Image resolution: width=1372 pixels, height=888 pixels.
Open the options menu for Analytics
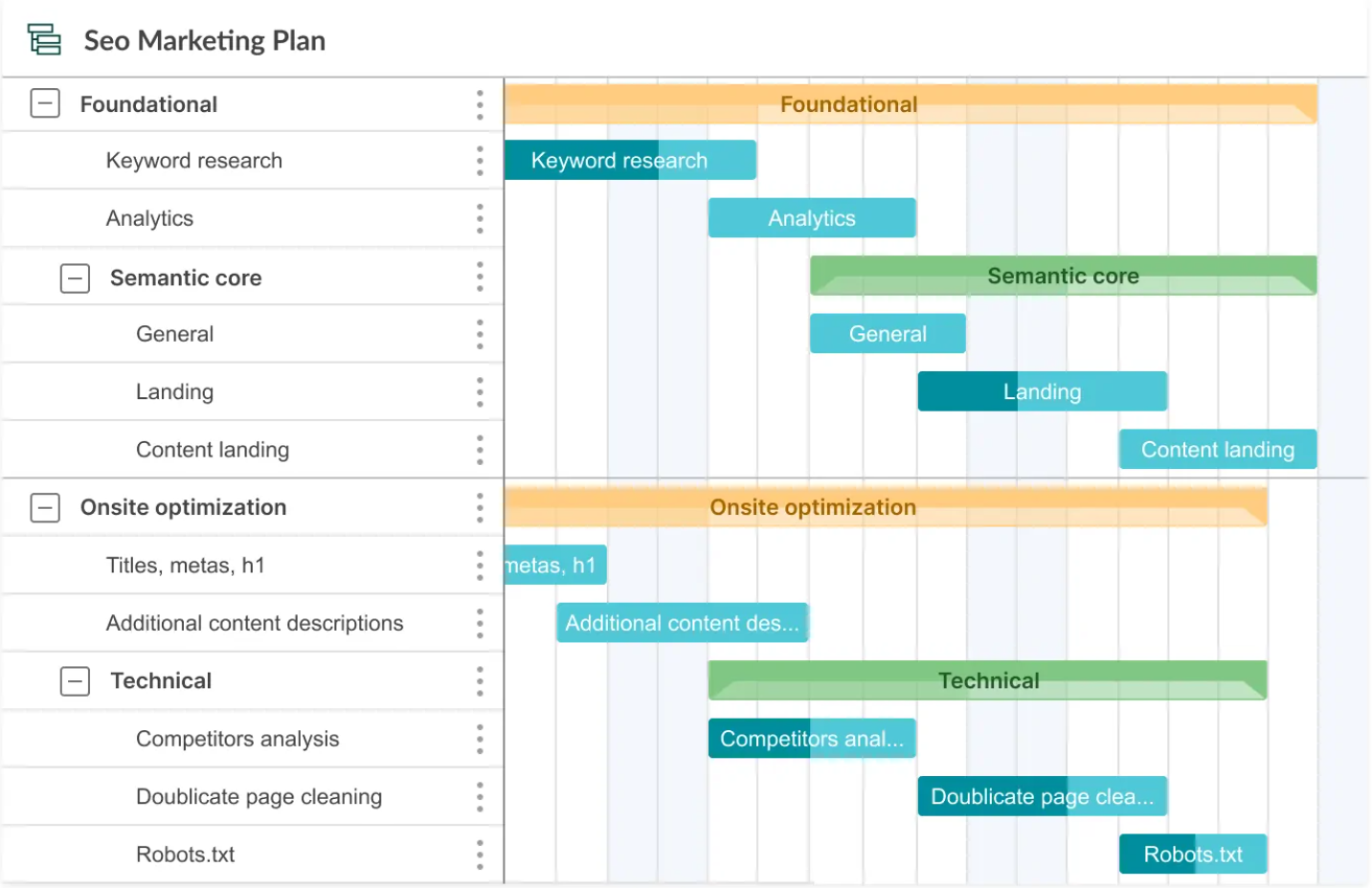pos(480,218)
